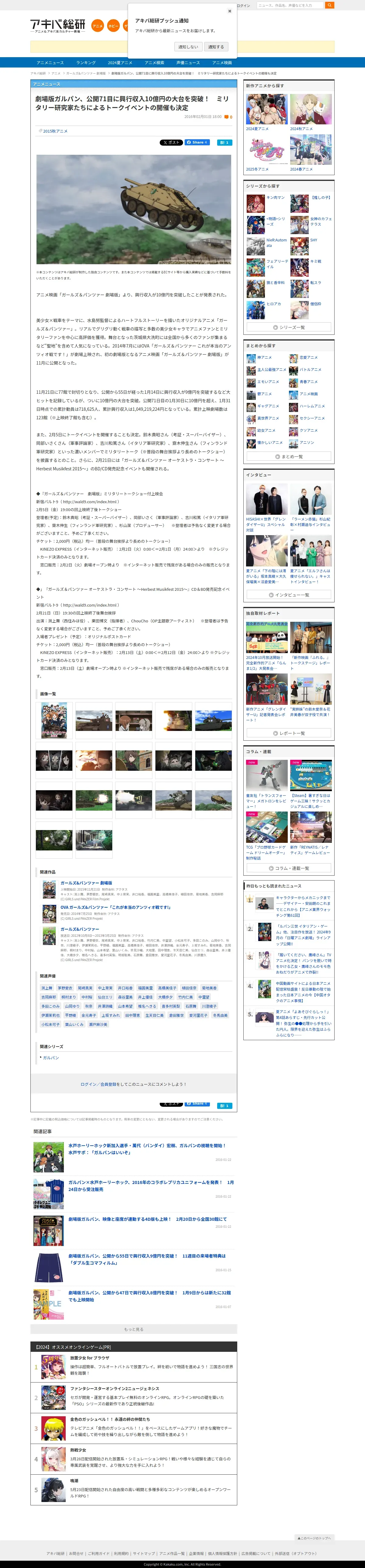Click お問合せ in footer
The width and height of the screenshot is (365, 1568).
pos(76,1553)
